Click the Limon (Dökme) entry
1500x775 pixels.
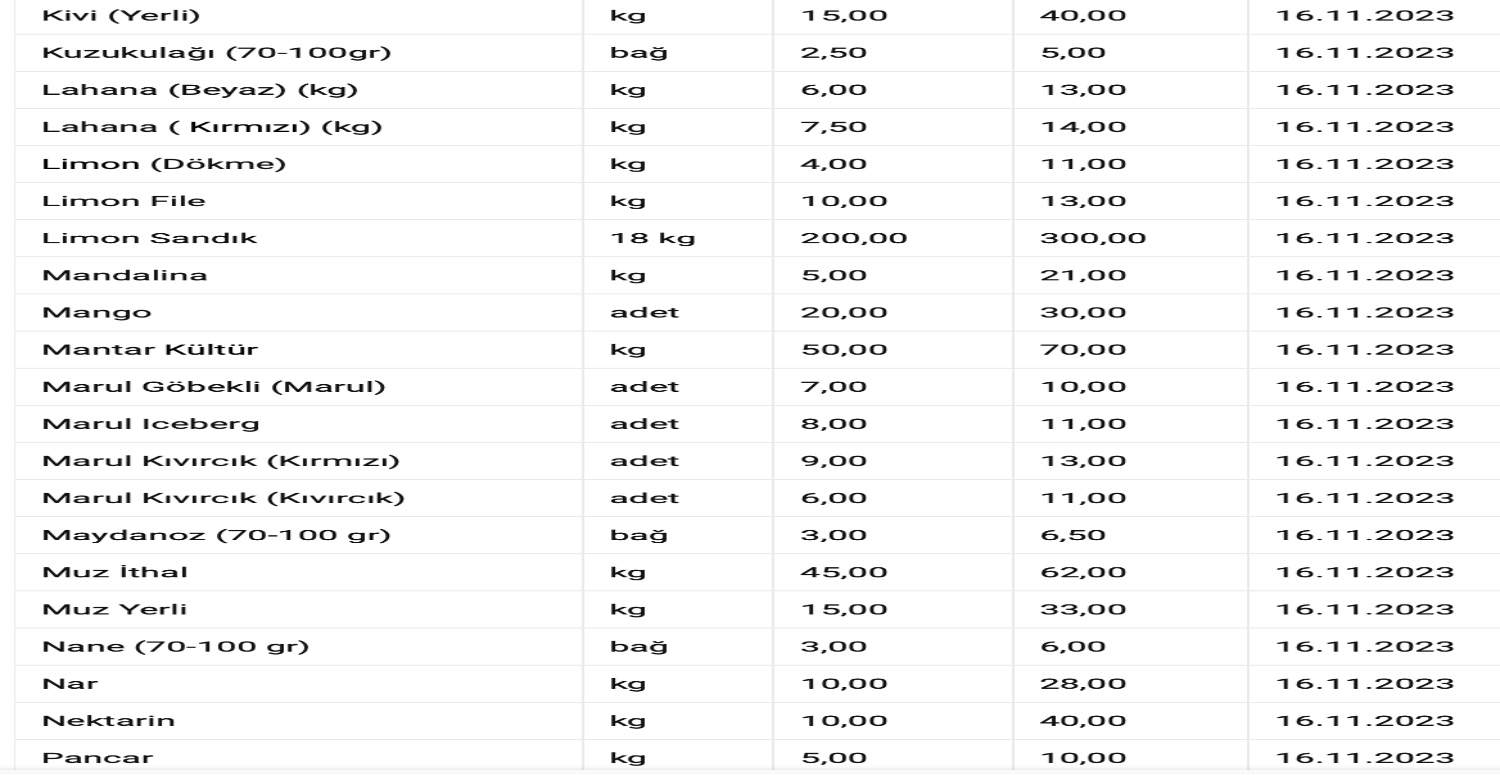[x=164, y=164]
